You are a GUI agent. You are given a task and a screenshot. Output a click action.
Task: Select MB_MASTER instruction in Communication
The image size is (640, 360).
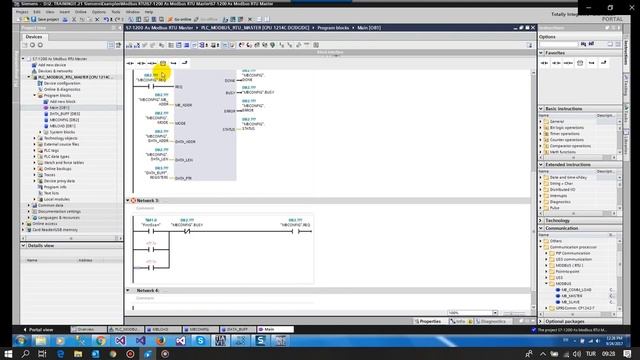(572, 296)
